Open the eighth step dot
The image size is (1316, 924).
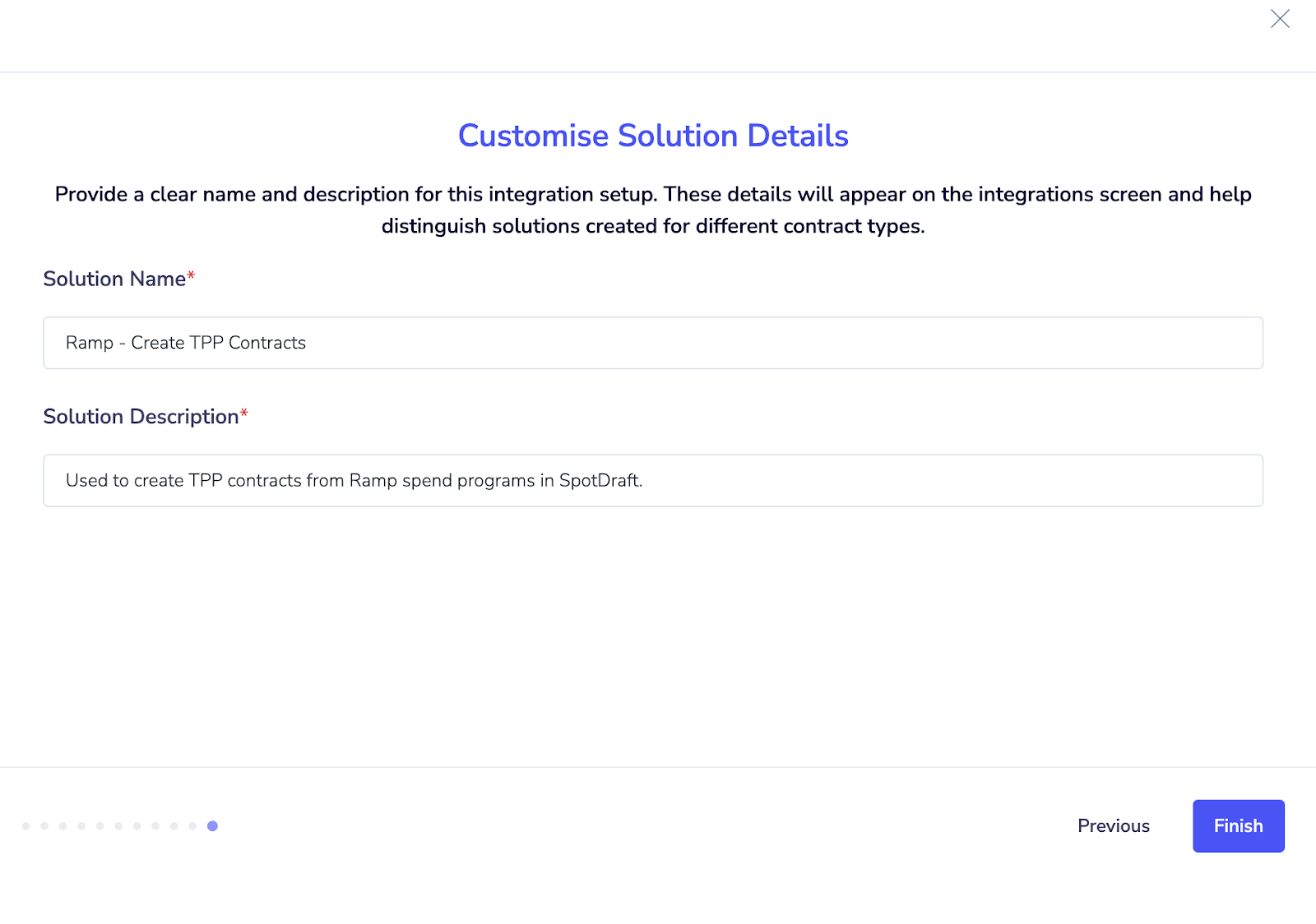coord(155,826)
